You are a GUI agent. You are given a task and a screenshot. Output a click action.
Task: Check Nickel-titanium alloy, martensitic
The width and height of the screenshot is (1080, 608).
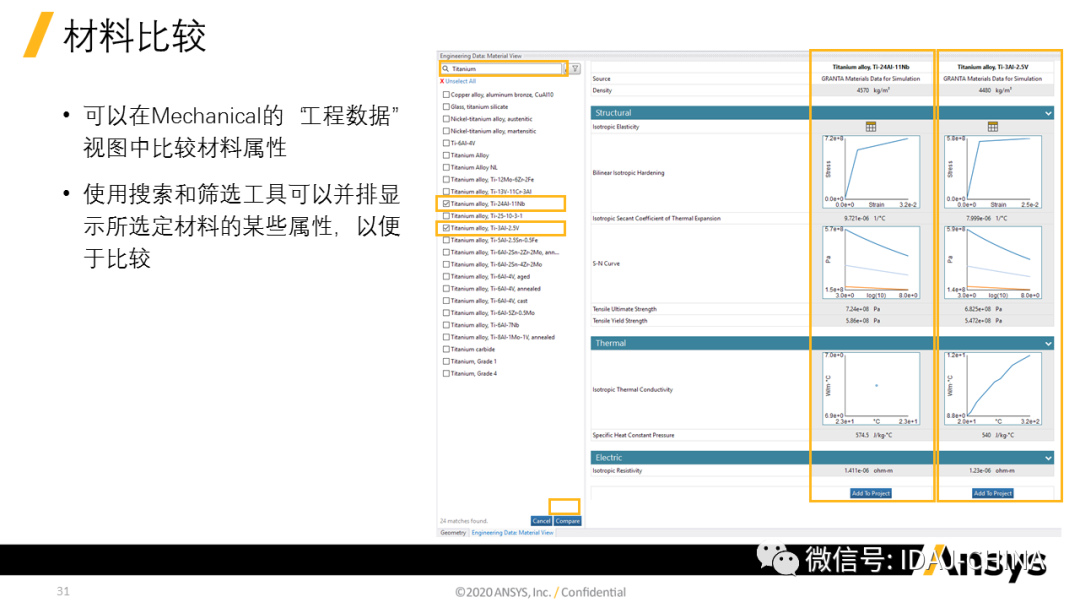446,131
